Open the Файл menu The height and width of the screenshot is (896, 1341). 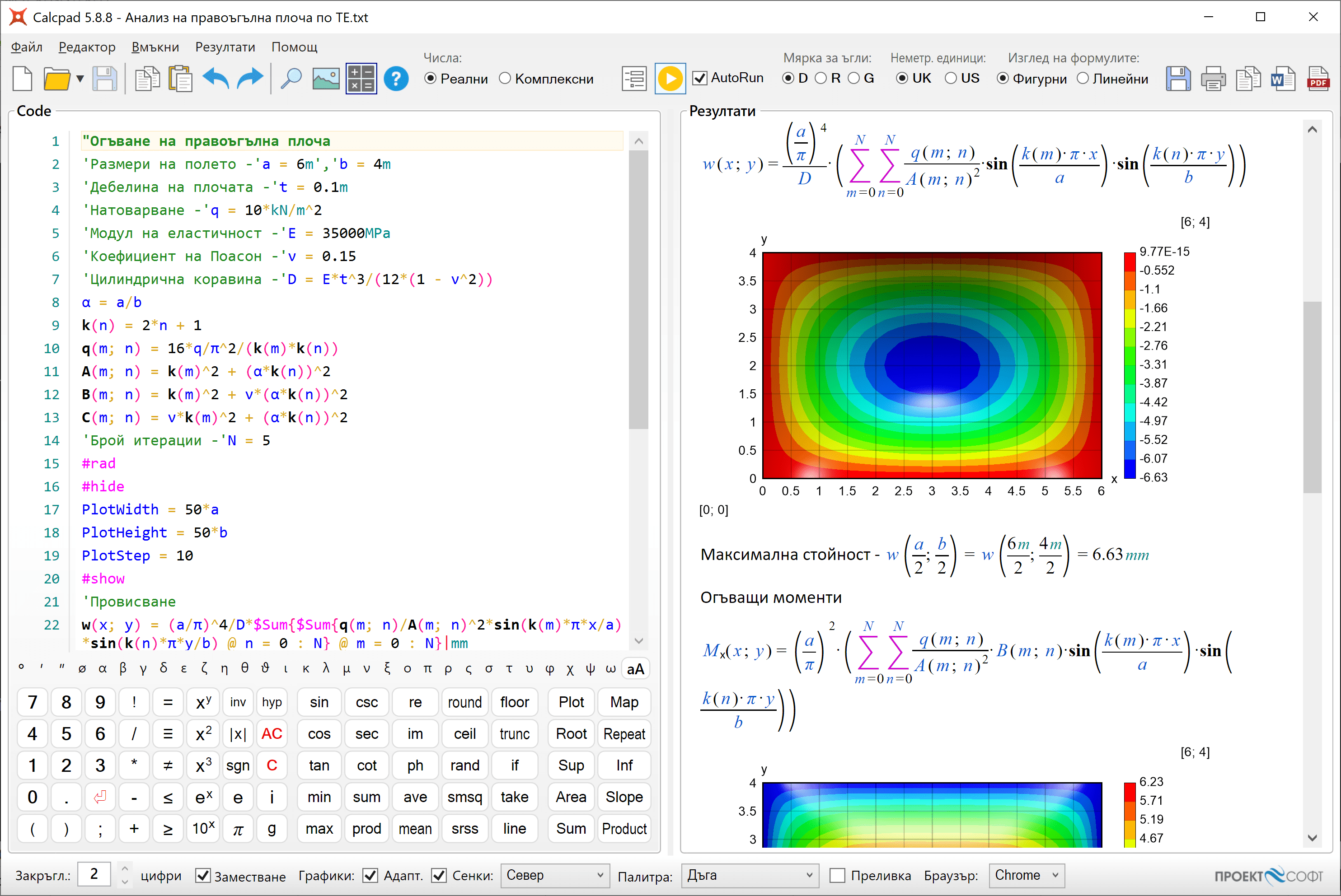[26, 47]
